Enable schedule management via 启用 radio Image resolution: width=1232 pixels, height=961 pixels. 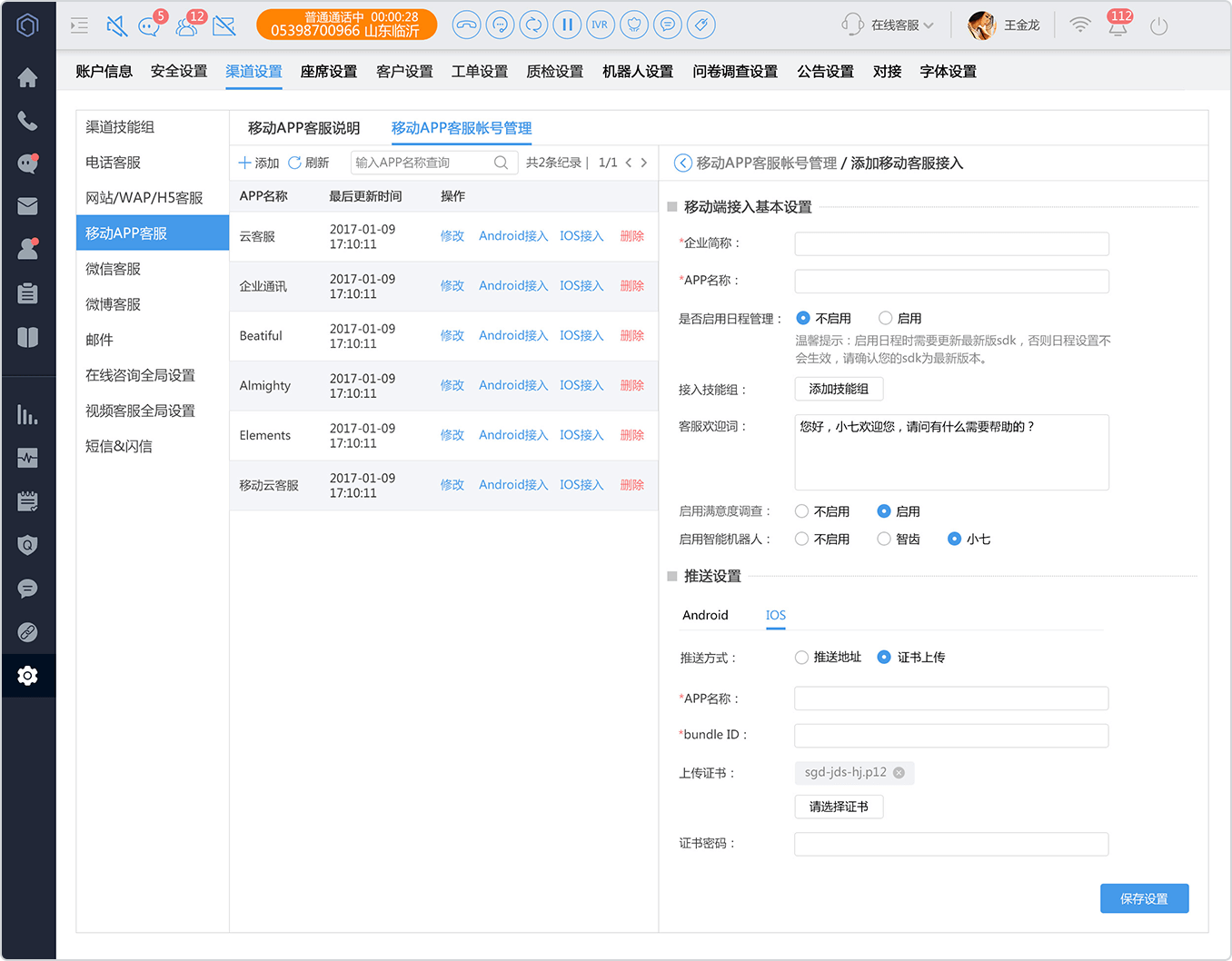[x=885, y=318]
